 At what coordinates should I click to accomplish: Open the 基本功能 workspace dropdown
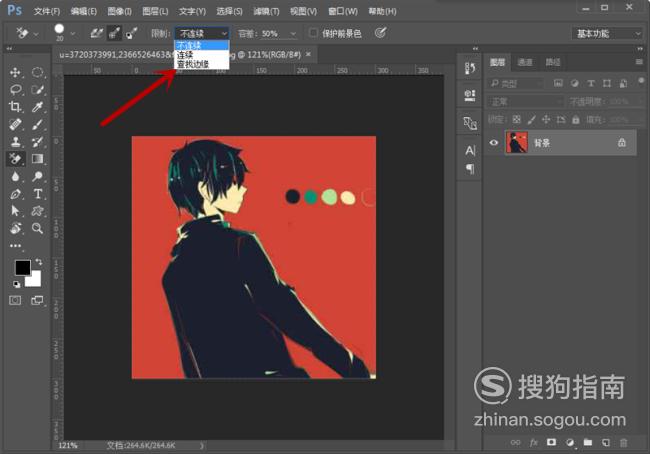coord(607,33)
